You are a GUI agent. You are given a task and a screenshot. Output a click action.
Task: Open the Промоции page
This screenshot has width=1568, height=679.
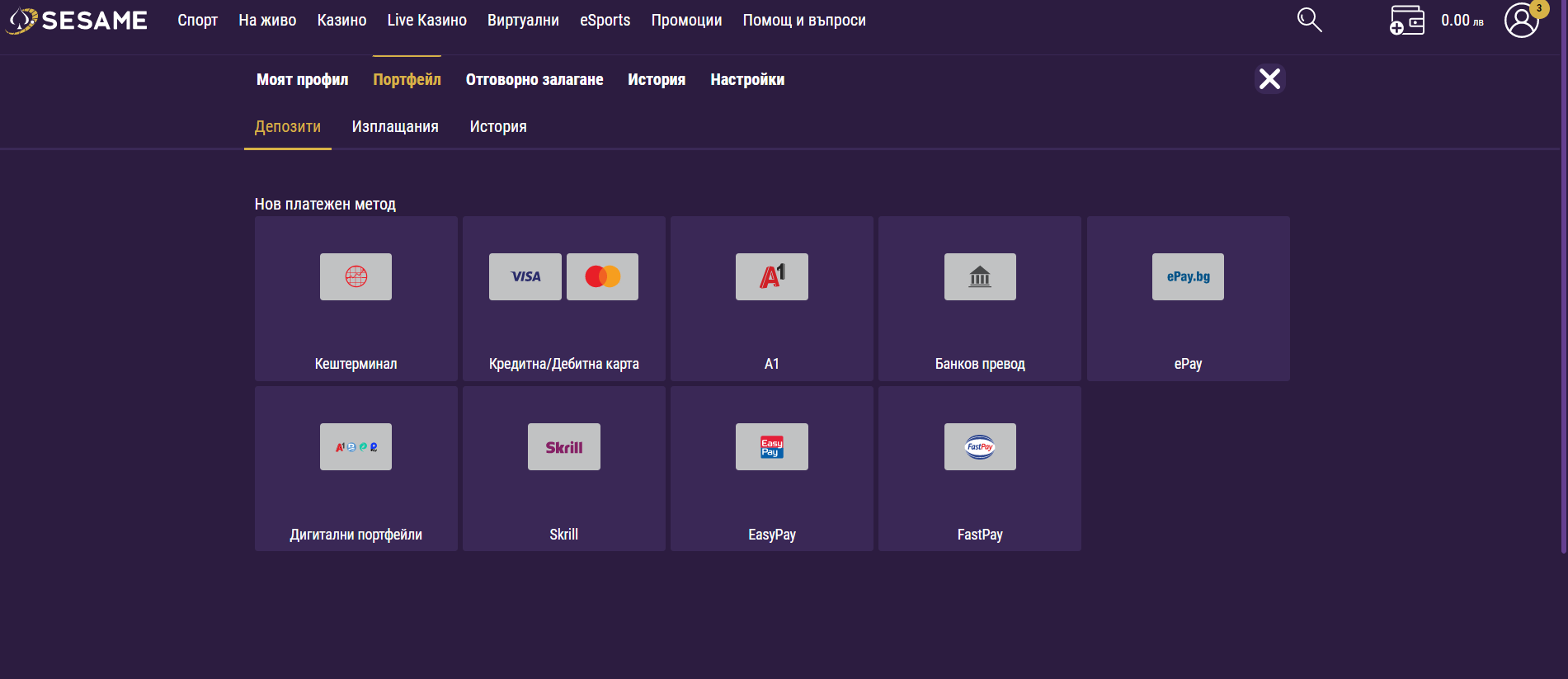(686, 21)
